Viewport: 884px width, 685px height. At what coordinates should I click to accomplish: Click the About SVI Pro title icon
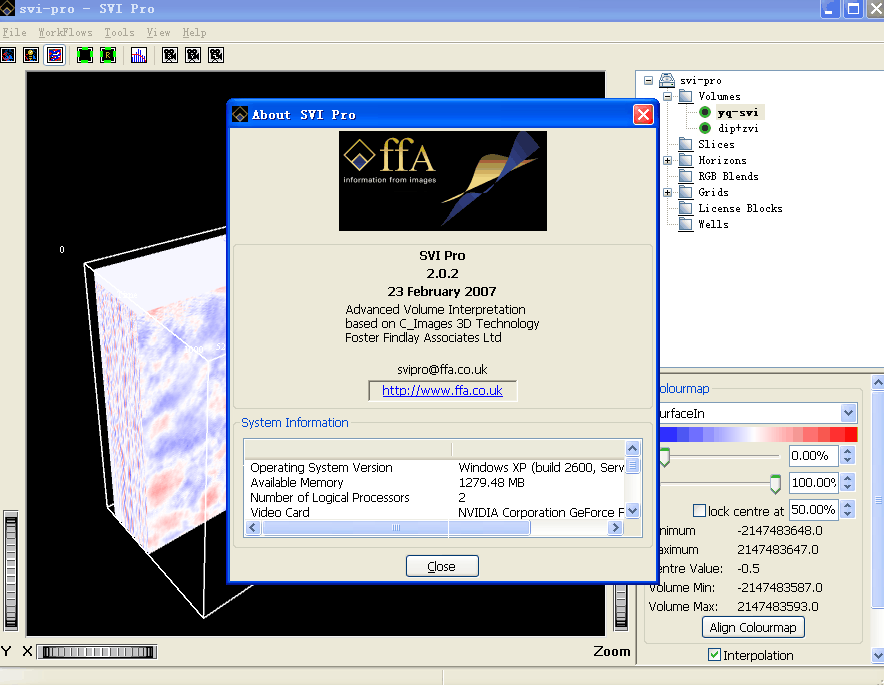240,114
